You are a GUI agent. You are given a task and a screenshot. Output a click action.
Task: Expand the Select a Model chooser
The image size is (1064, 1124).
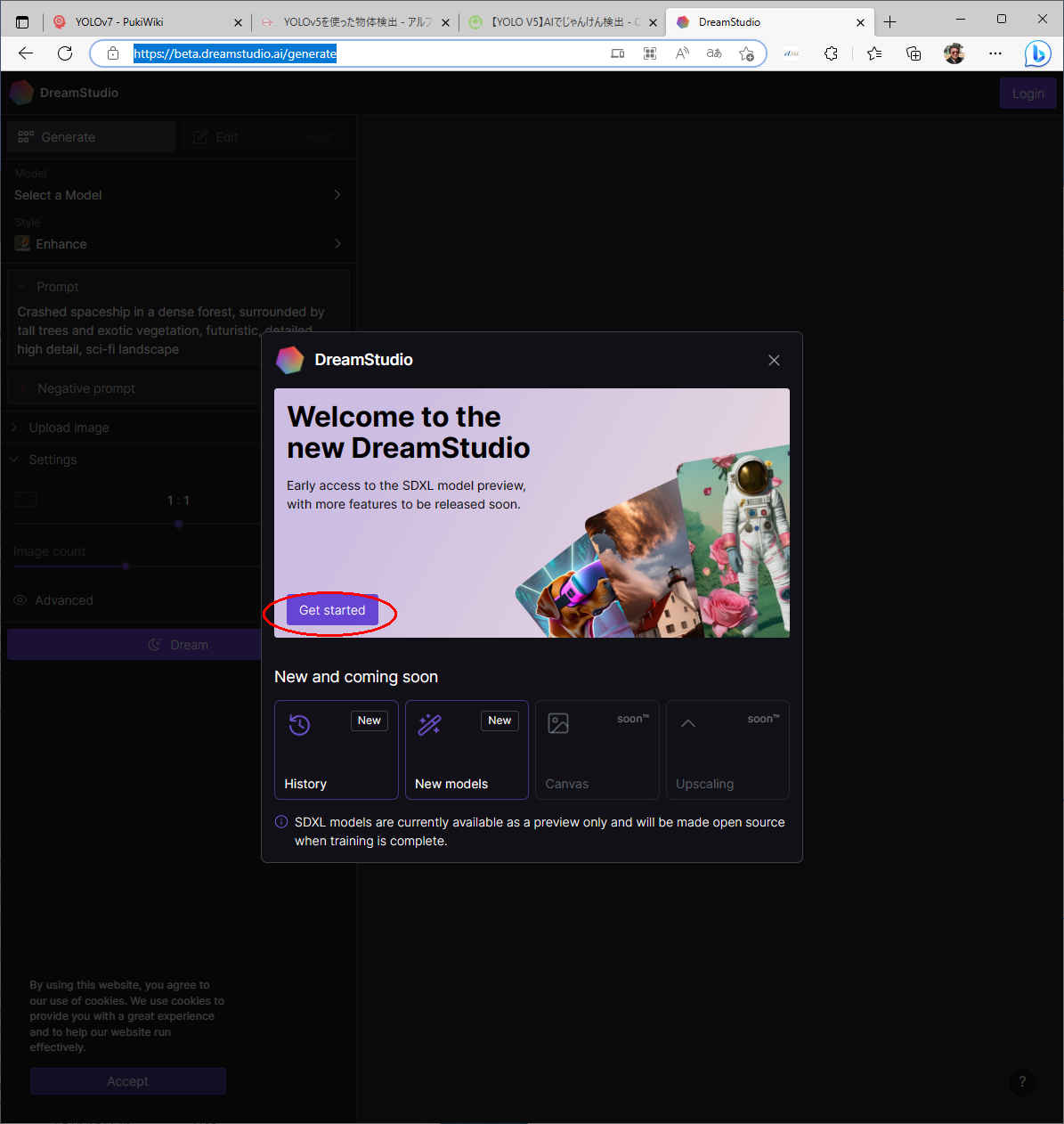pos(178,195)
